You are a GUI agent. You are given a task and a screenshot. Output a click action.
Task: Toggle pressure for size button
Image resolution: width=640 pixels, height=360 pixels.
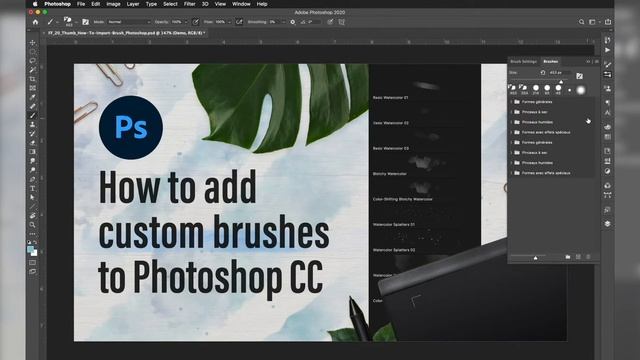pyautogui.click(x=330, y=22)
